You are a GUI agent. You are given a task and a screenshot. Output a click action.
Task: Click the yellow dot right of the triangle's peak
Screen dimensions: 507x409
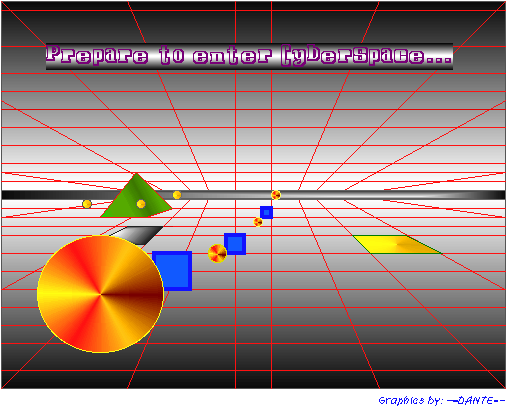click(177, 195)
